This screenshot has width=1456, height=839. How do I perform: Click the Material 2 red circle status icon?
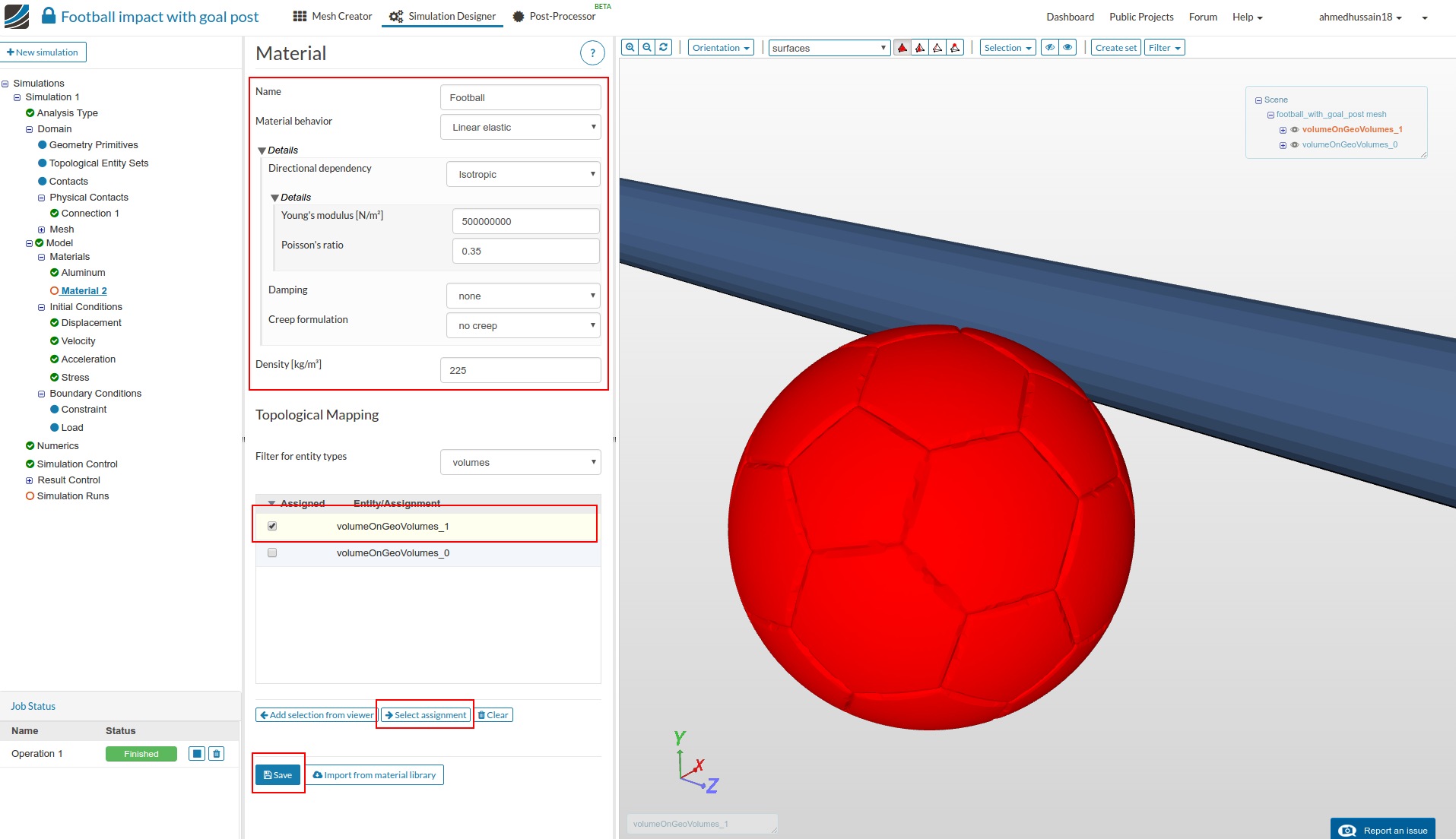pos(54,291)
